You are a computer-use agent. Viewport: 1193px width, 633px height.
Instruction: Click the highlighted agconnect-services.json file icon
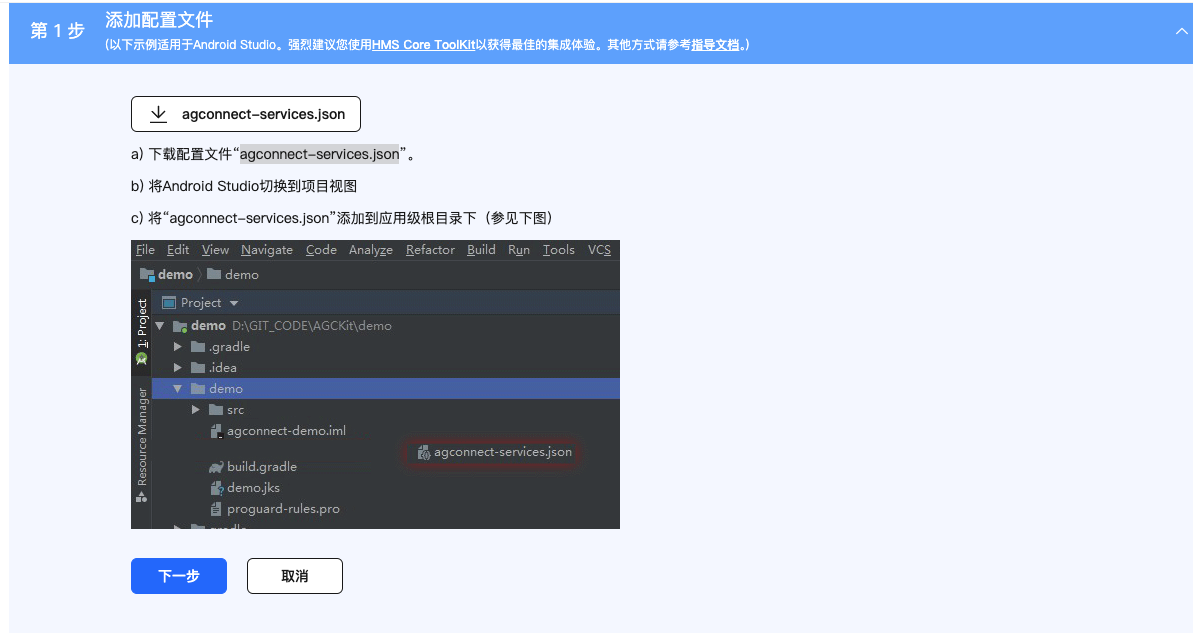(424, 453)
